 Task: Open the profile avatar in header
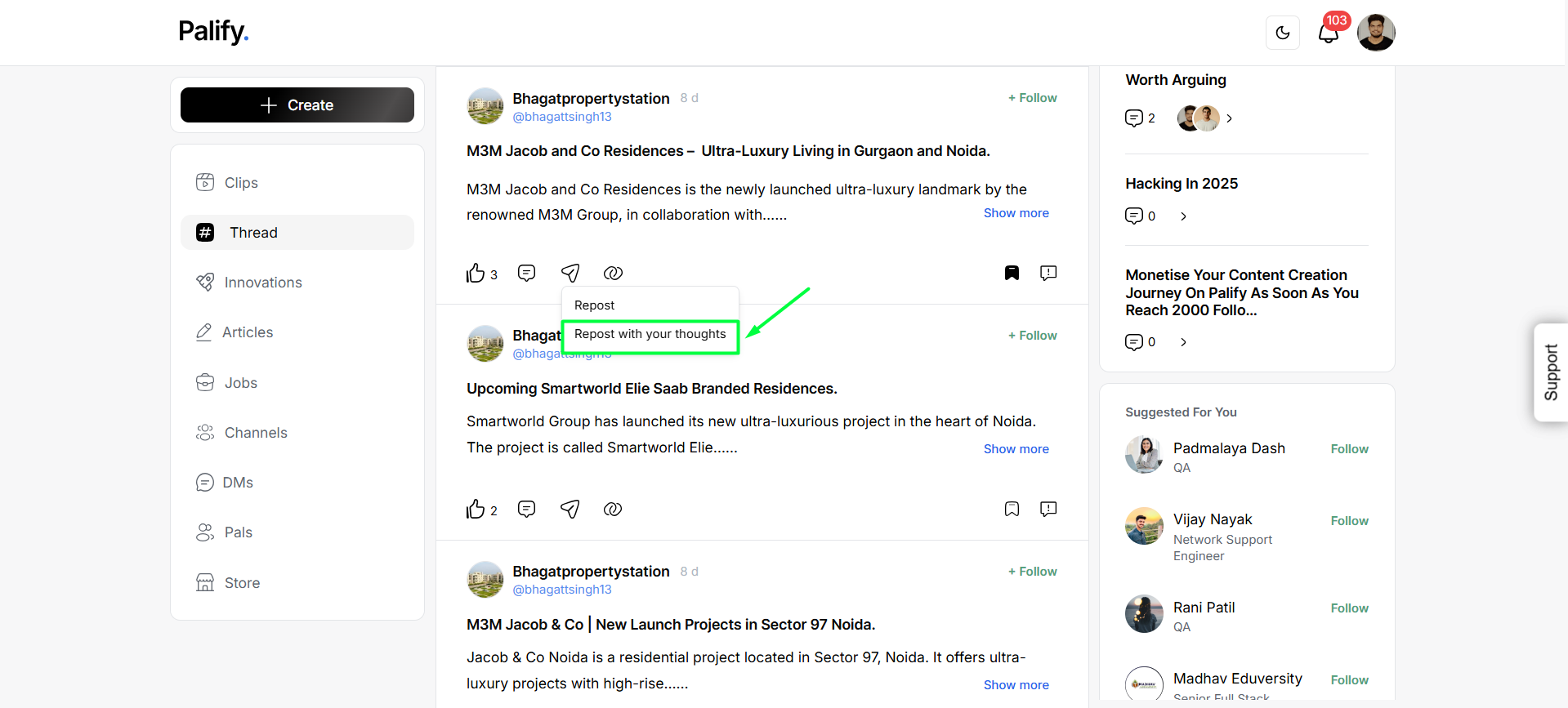coord(1376,33)
